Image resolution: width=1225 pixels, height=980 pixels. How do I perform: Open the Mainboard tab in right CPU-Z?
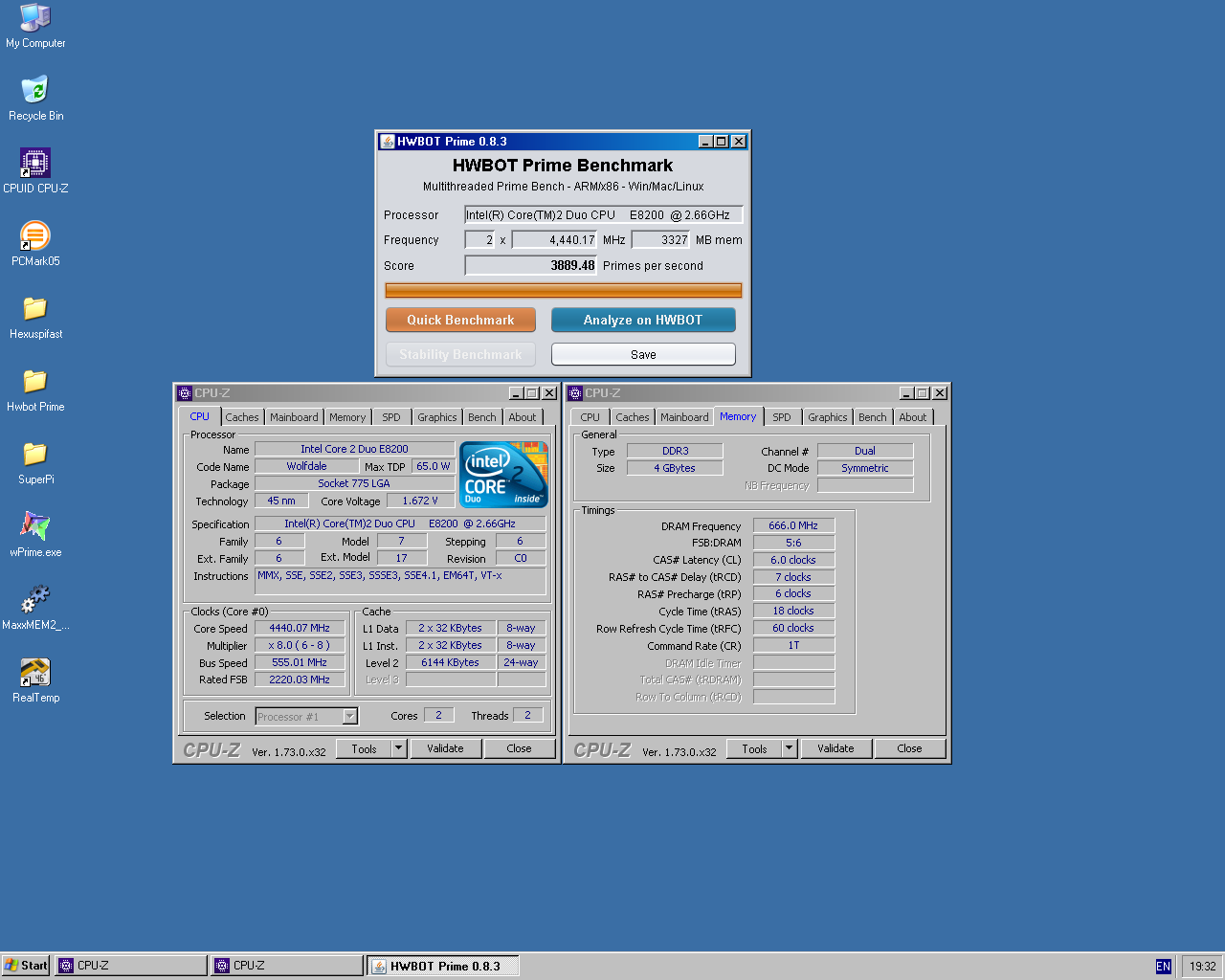684,417
